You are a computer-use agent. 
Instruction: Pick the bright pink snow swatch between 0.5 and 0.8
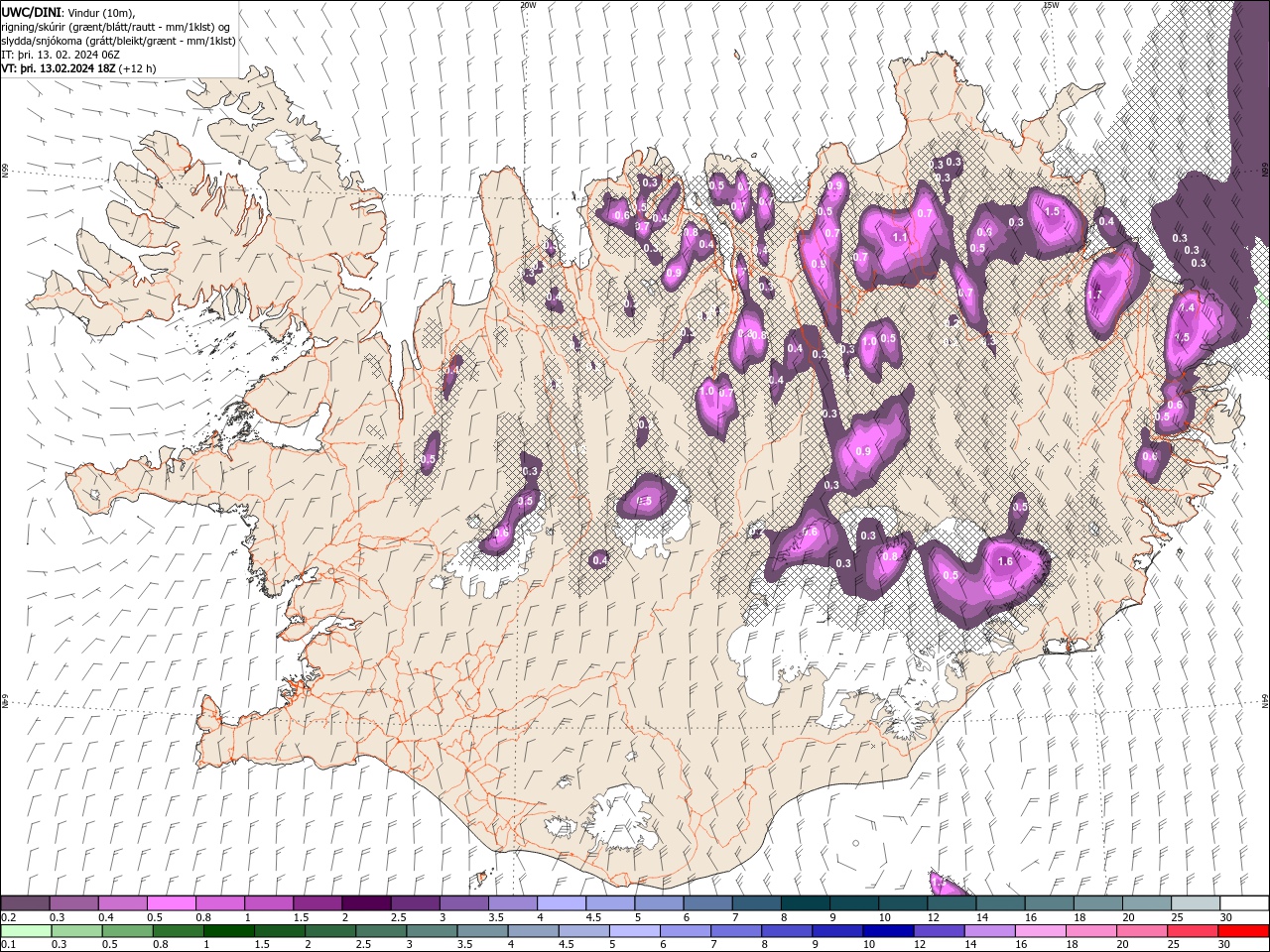point(172,903)
